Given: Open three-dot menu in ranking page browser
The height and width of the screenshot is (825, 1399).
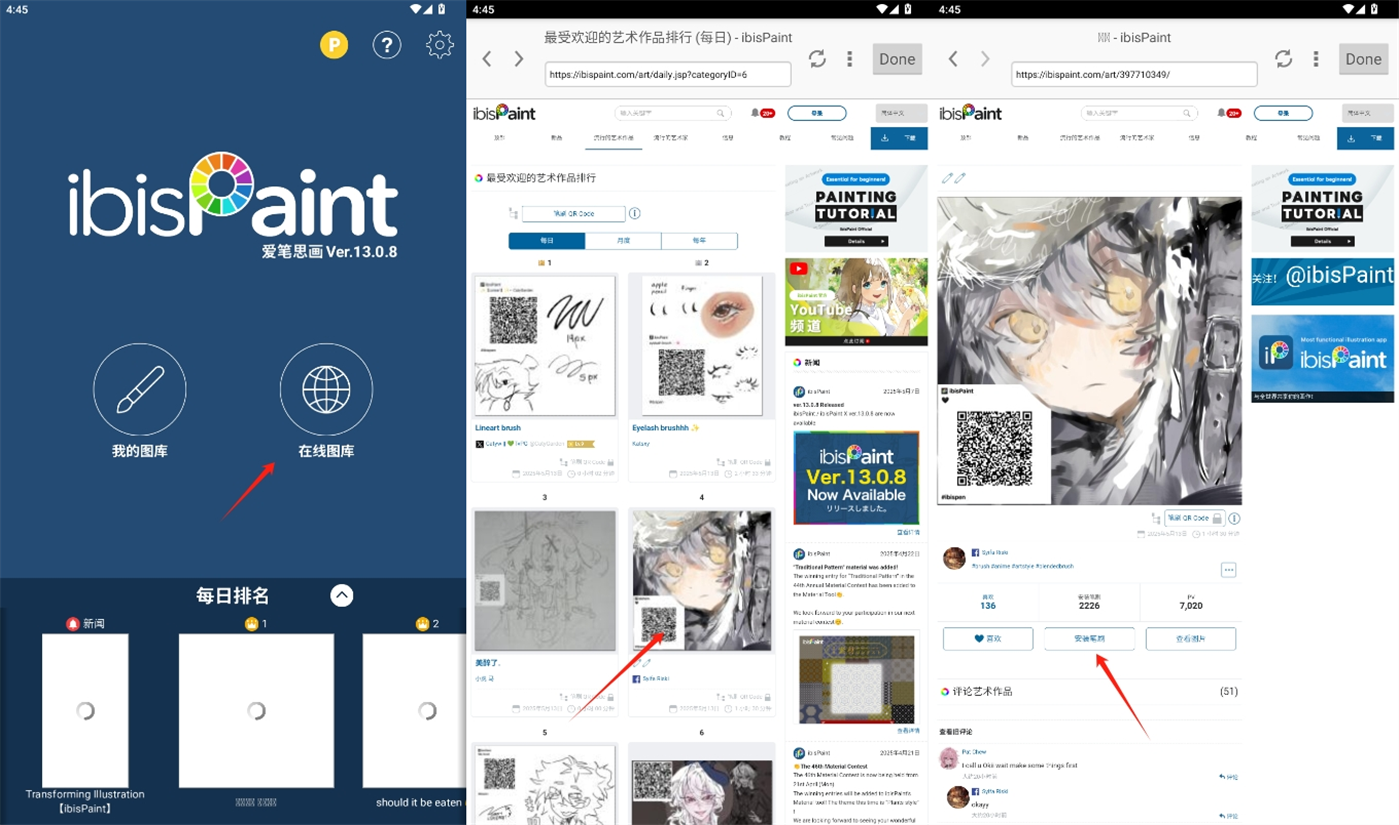Looking at the screenshot, I should click(x=849, y=59).
